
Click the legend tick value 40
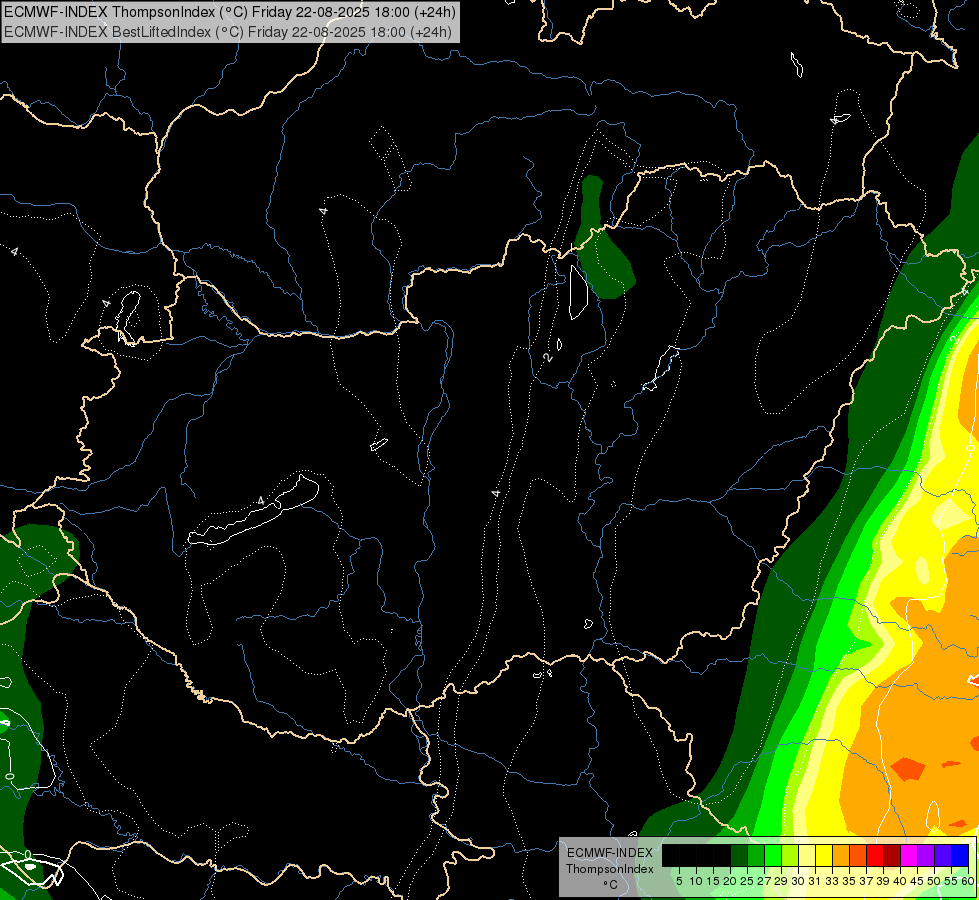coord(900,881)
